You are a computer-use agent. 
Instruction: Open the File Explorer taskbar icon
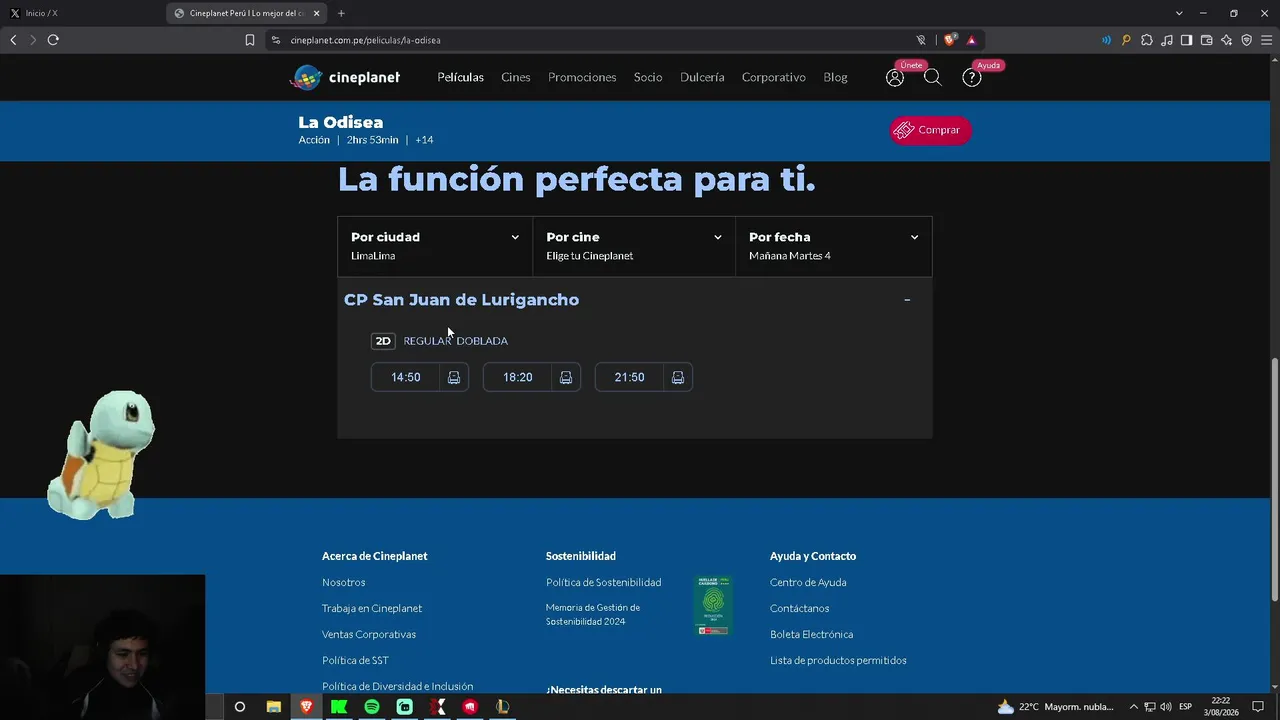(x=273, y=706)
